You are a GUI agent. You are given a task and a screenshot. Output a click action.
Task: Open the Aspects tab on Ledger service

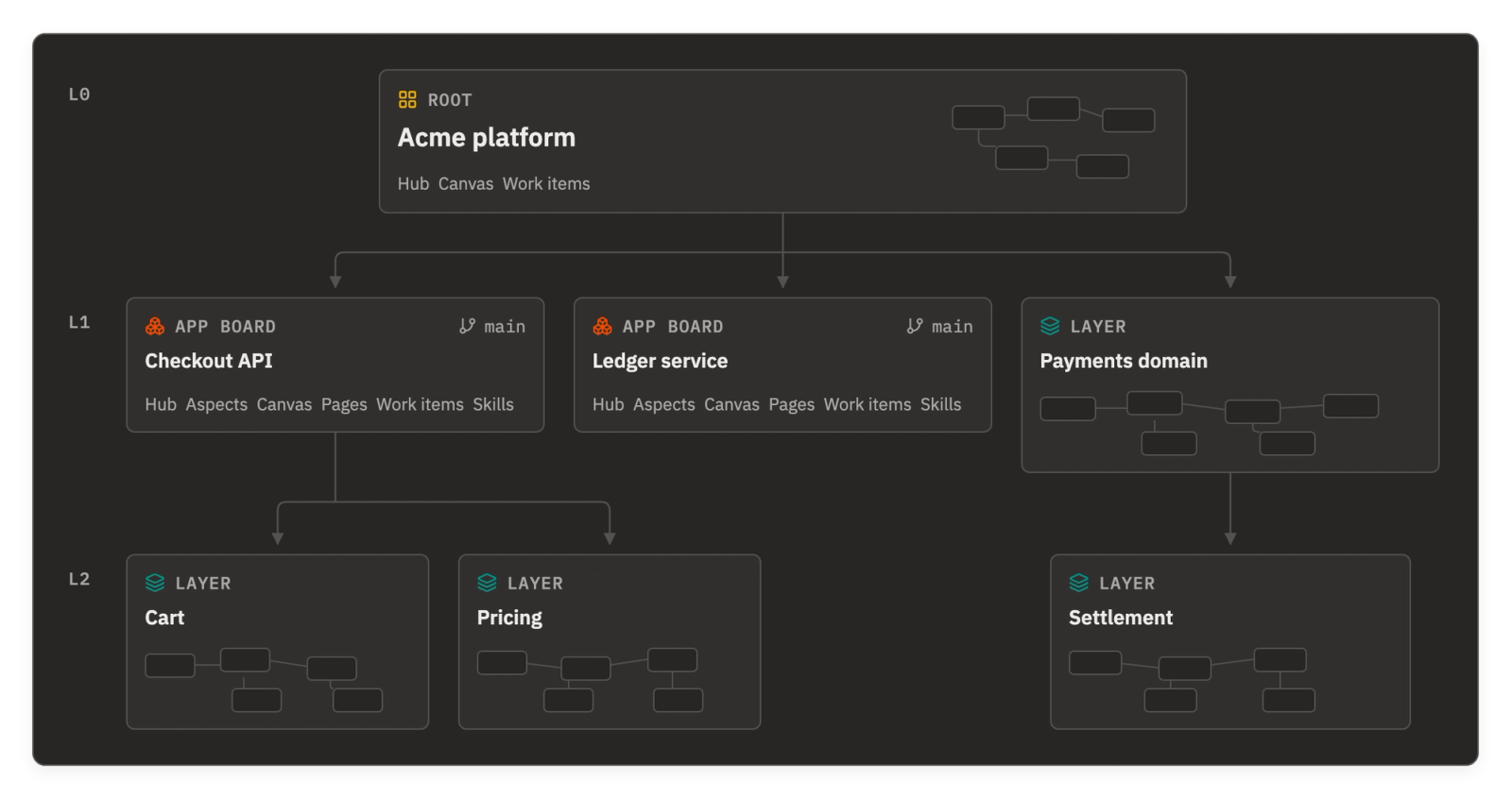tap(664, 404)
